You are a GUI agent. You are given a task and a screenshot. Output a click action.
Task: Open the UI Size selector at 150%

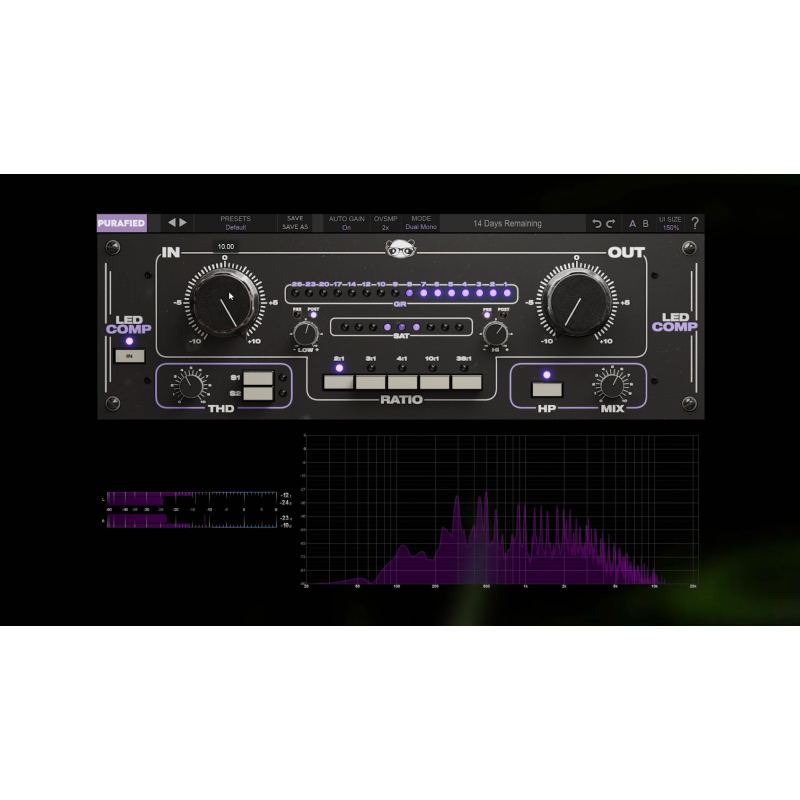point(670,223)
